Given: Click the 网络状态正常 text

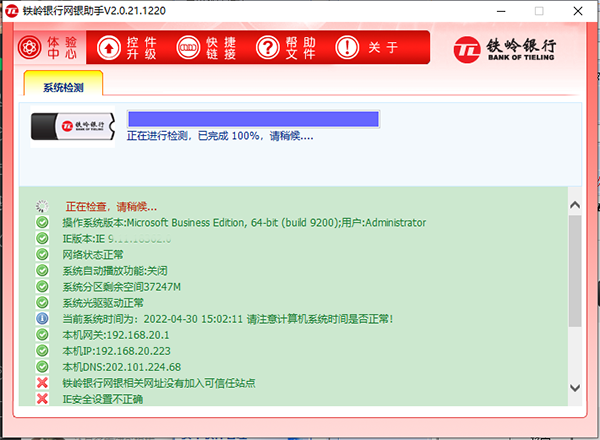Looking at the screenshot, I should tap(93, 255).
